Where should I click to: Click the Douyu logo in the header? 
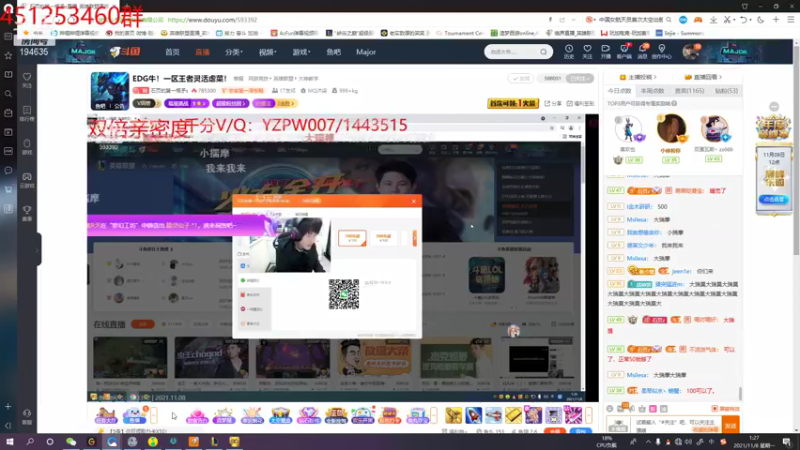pyautogui.click(x=125, y=52)
